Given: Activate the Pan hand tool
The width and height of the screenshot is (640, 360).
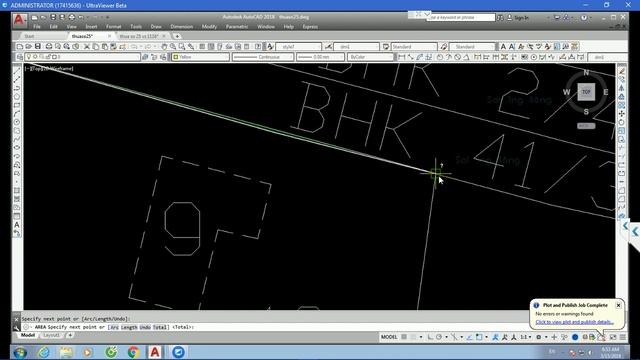Looking at the screenshot, I should pyautogui.click(x=164, y=47).
